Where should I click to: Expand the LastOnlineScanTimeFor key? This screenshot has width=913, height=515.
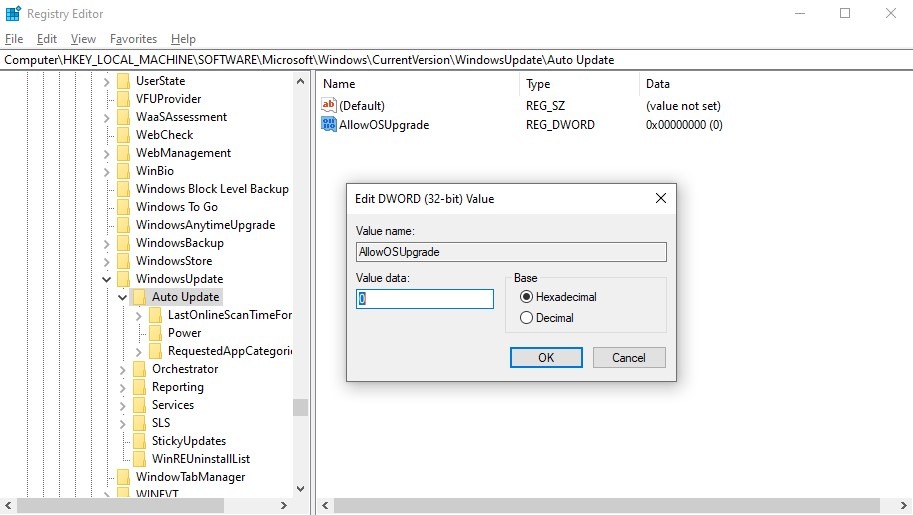click(139, 316)
